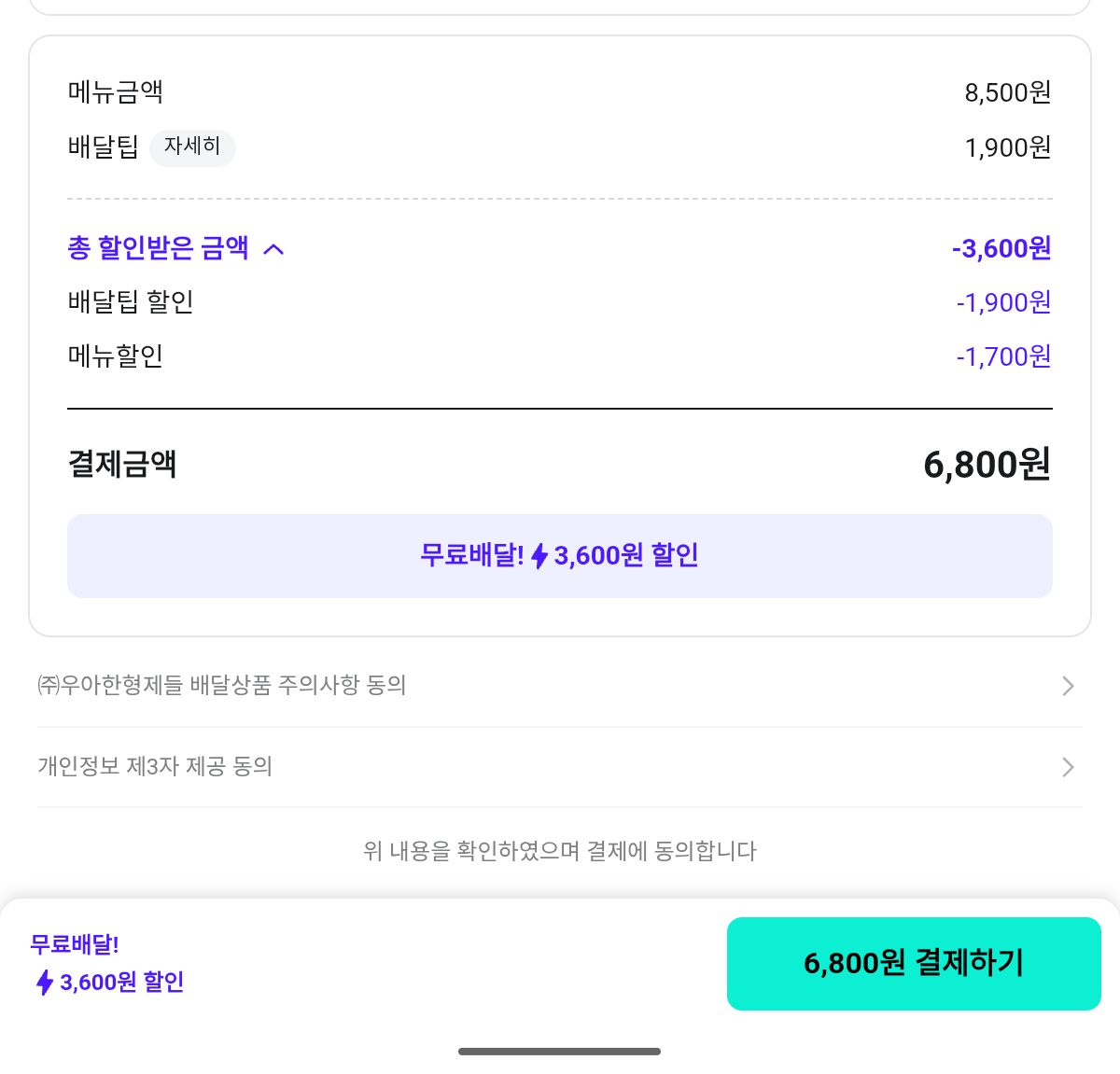Click the lightning icon in the discount banner
1120x1074 pixels.
click(539, 557)
